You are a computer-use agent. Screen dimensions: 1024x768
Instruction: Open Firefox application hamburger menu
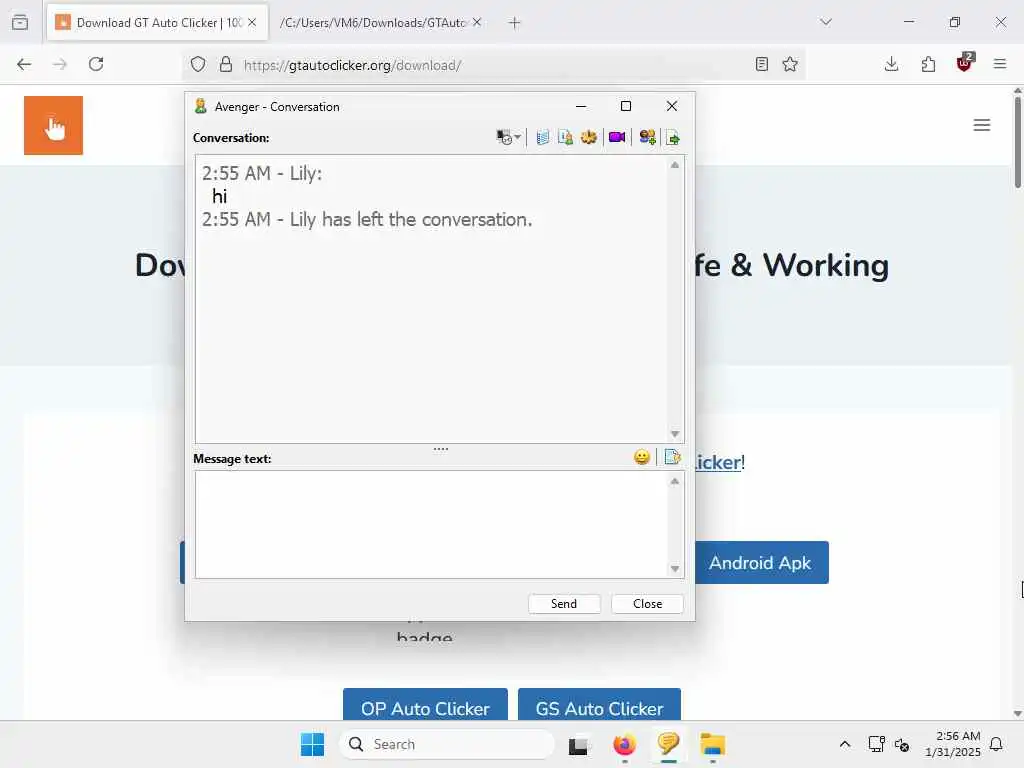[1000, 64]
